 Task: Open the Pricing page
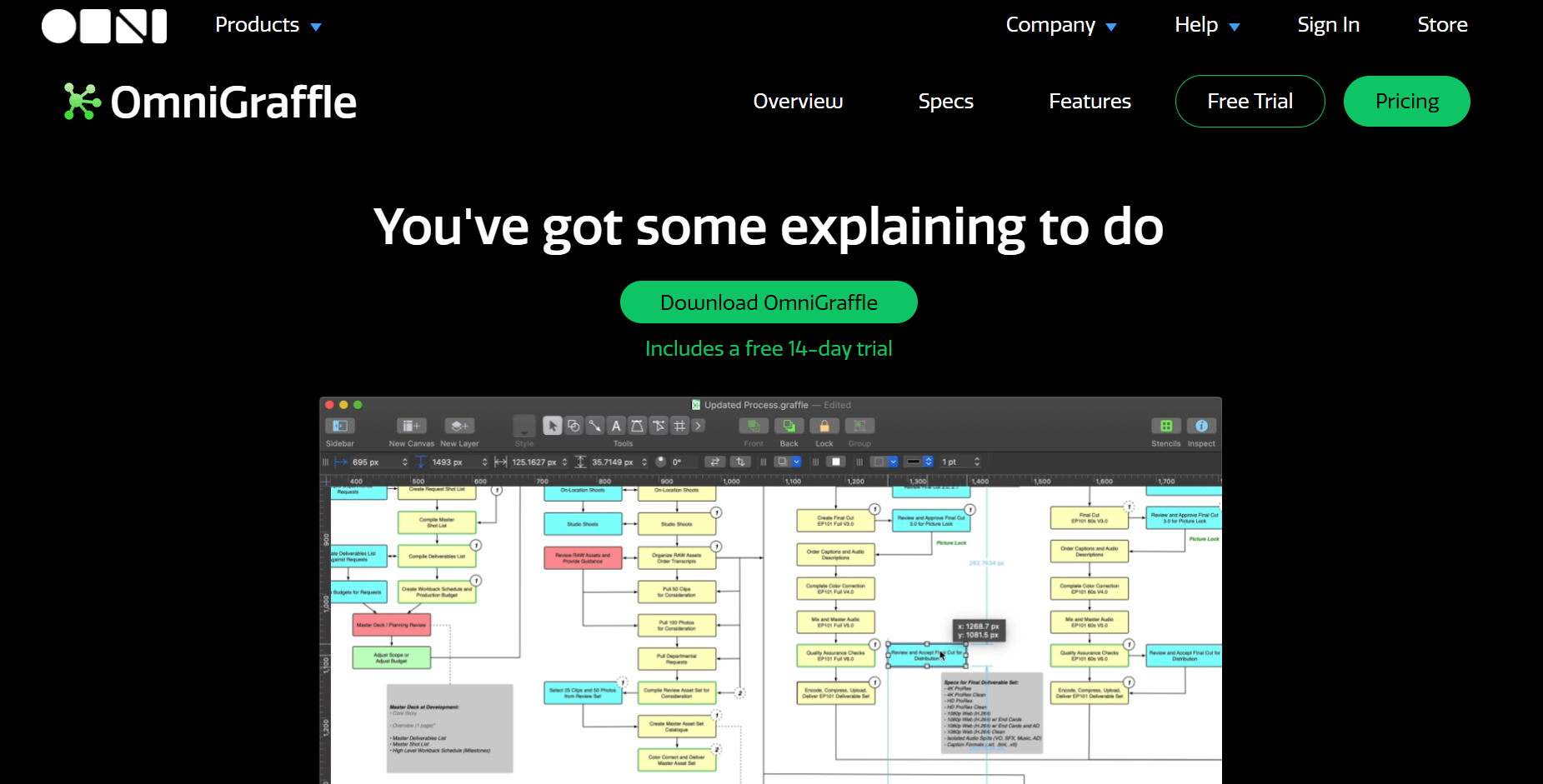tap(1406, 101)
